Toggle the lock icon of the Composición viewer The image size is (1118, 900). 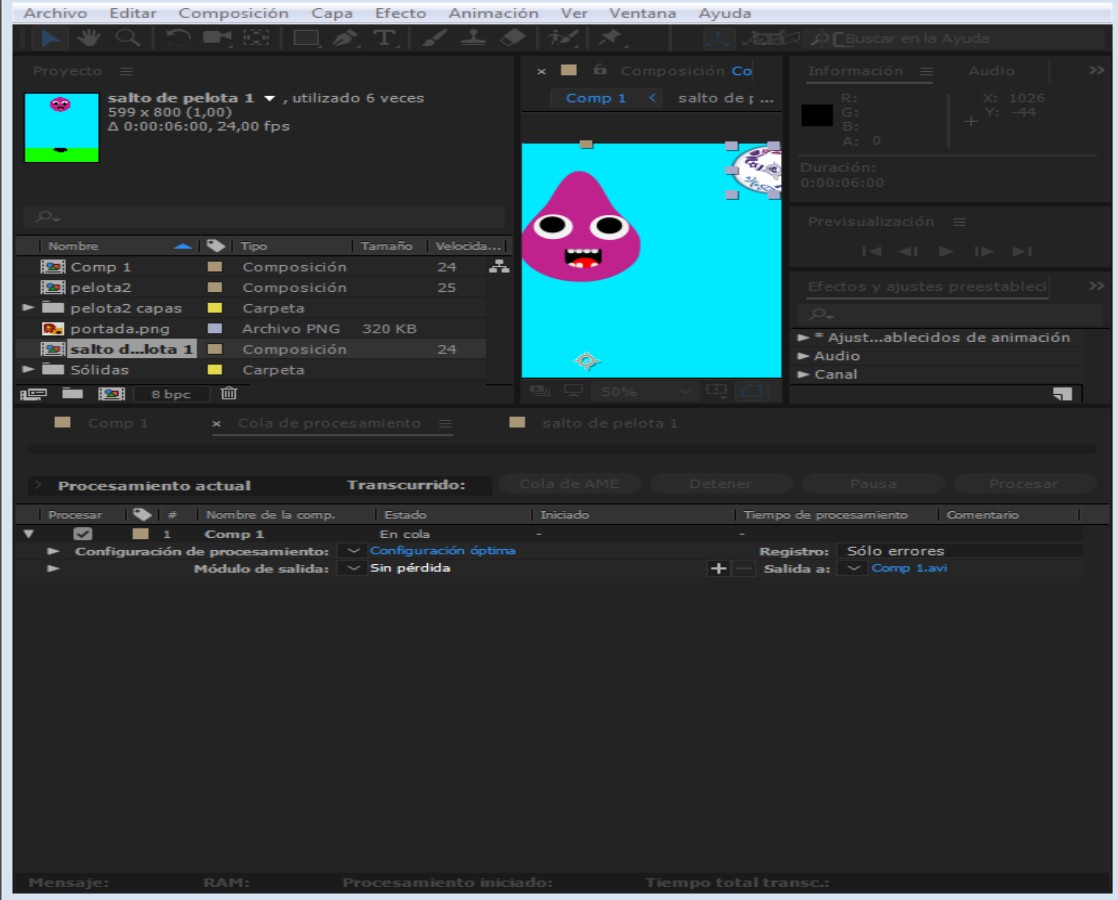tap(600, 70)
